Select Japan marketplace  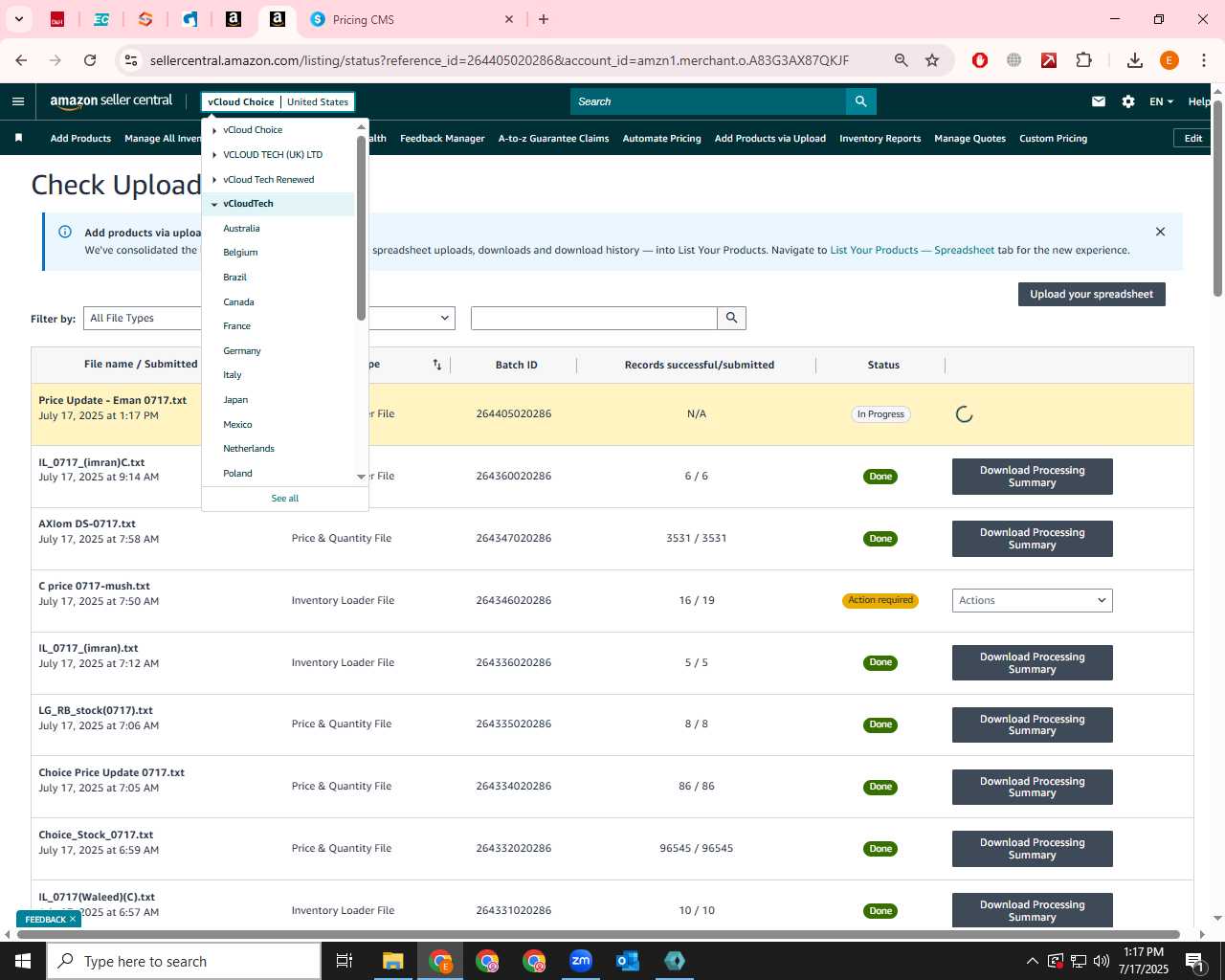pyautogui.click(x=235, y=400)
